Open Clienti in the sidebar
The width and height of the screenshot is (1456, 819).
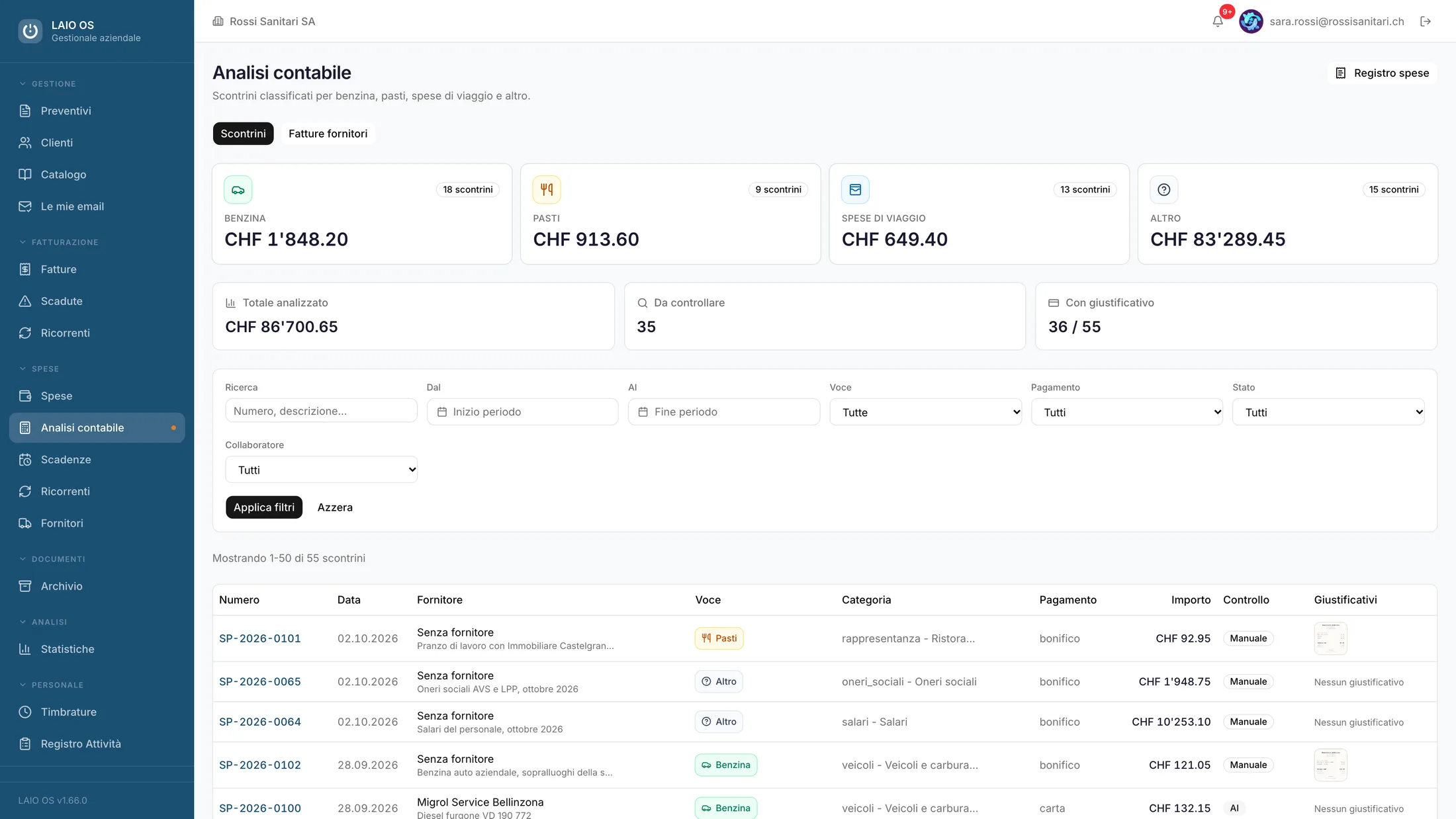(97, 142)
